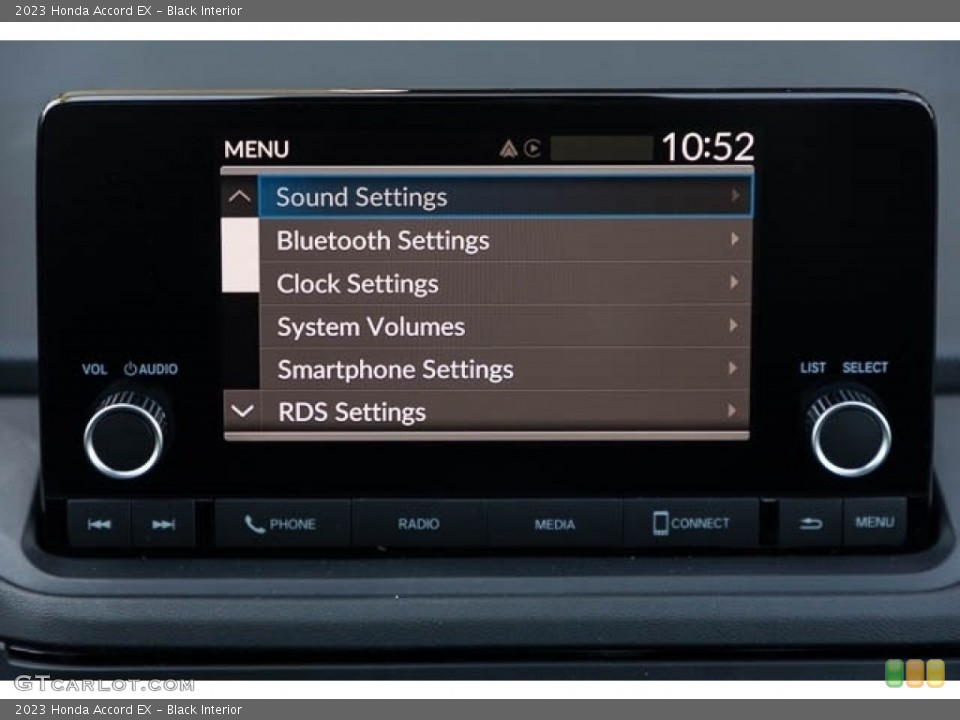
Task: Open Bluetooth Settings menu entry
Action: point(506,240)
